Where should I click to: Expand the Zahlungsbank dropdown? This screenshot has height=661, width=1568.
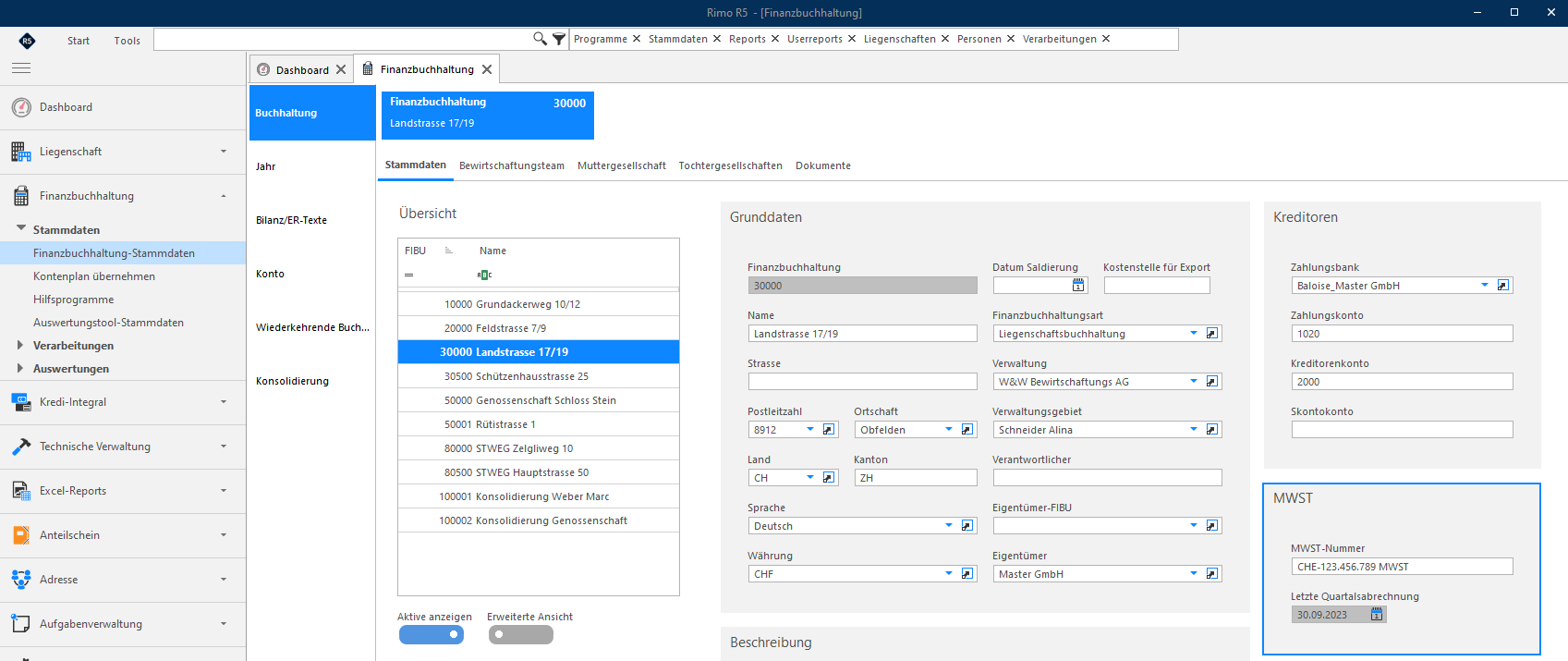click(x=1485, y=286)
